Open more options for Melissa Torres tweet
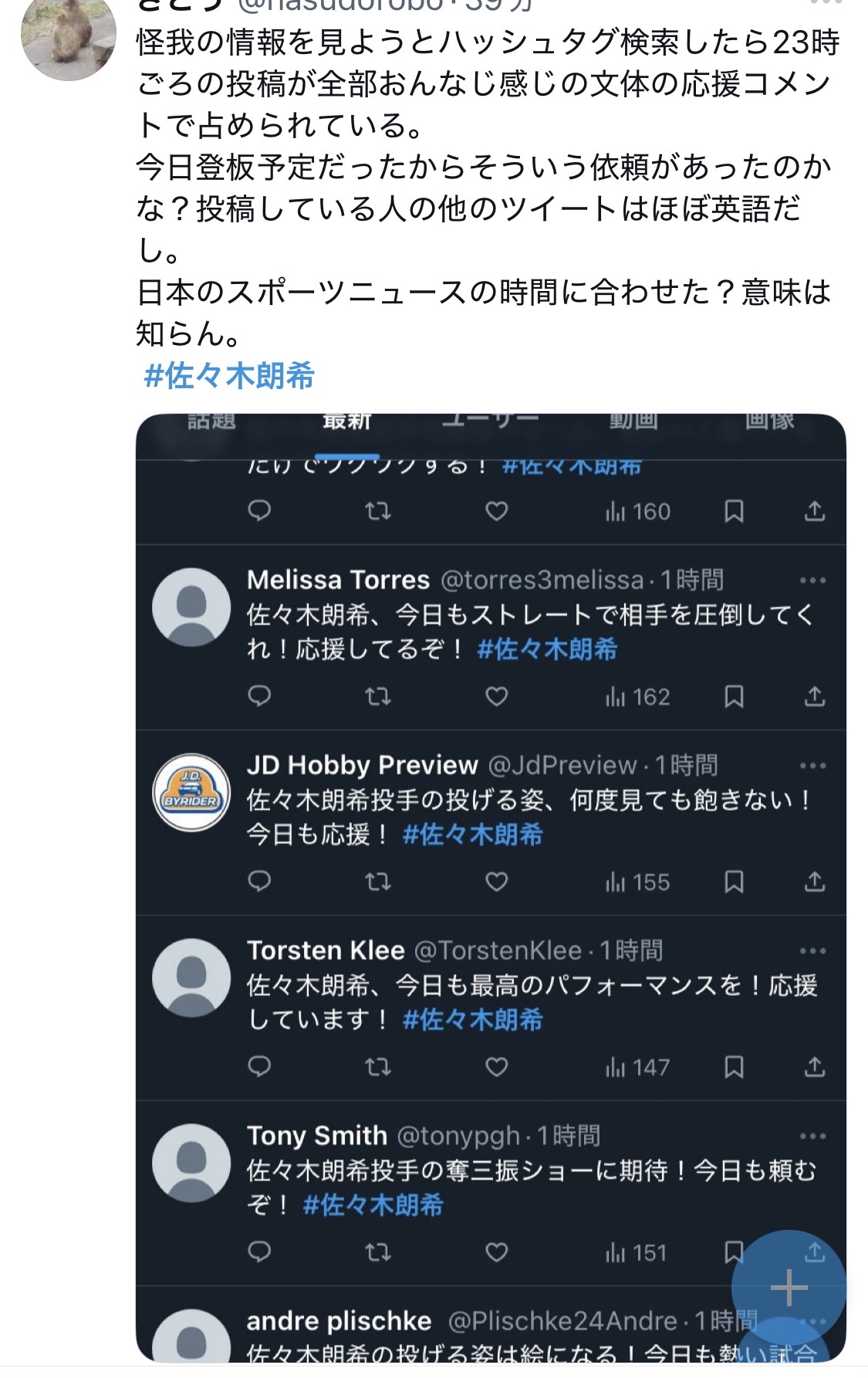 pyautogui.click(x=813, y=581)
